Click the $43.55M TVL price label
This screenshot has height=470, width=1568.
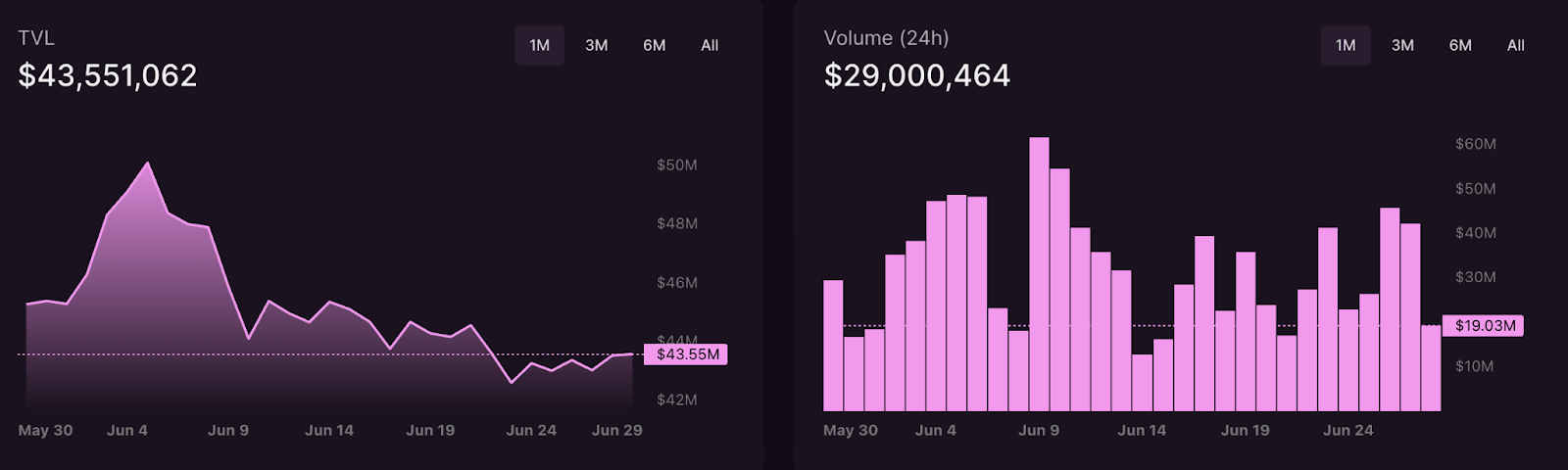pyautogui.click(x=687, y=354)
